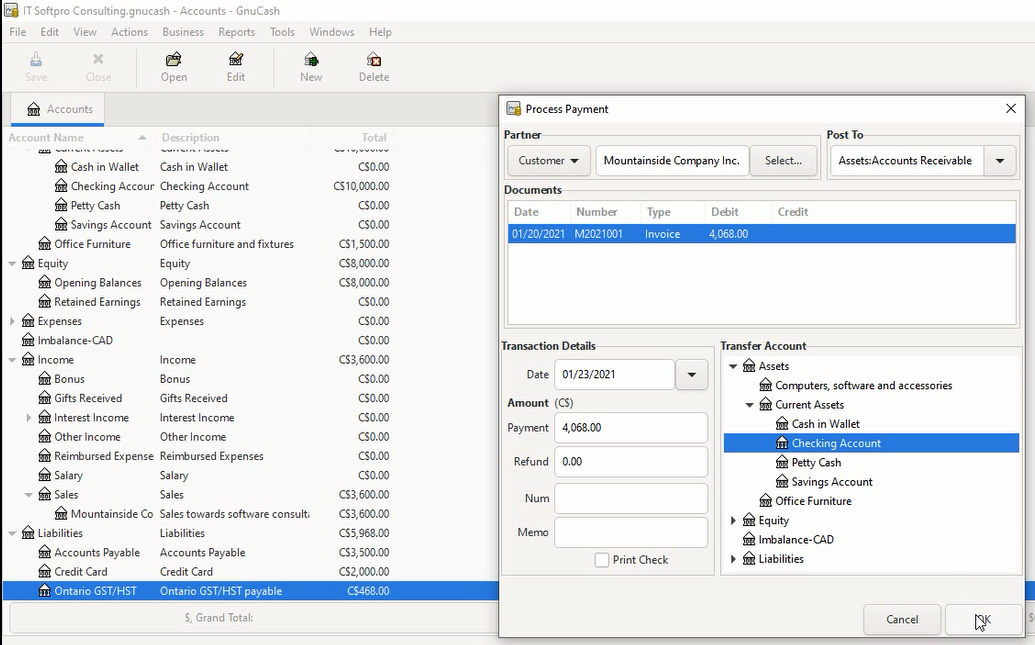Collapse Current Assets in Transfer Account tree
Image resolution: width=1035 pixels, height=645 pixels.
point(750,405)
